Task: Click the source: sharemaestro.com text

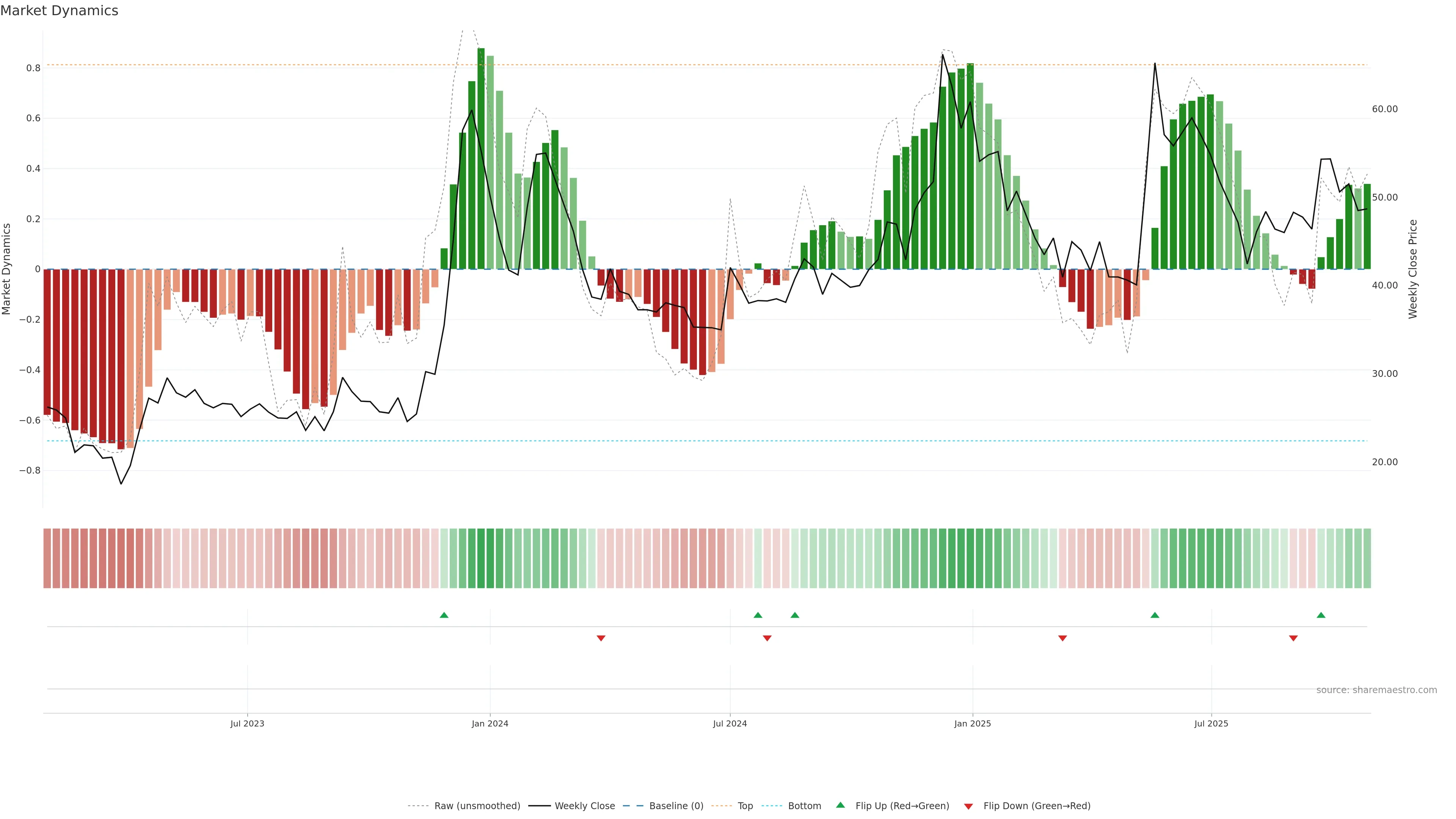Action: pos(1376,690)
